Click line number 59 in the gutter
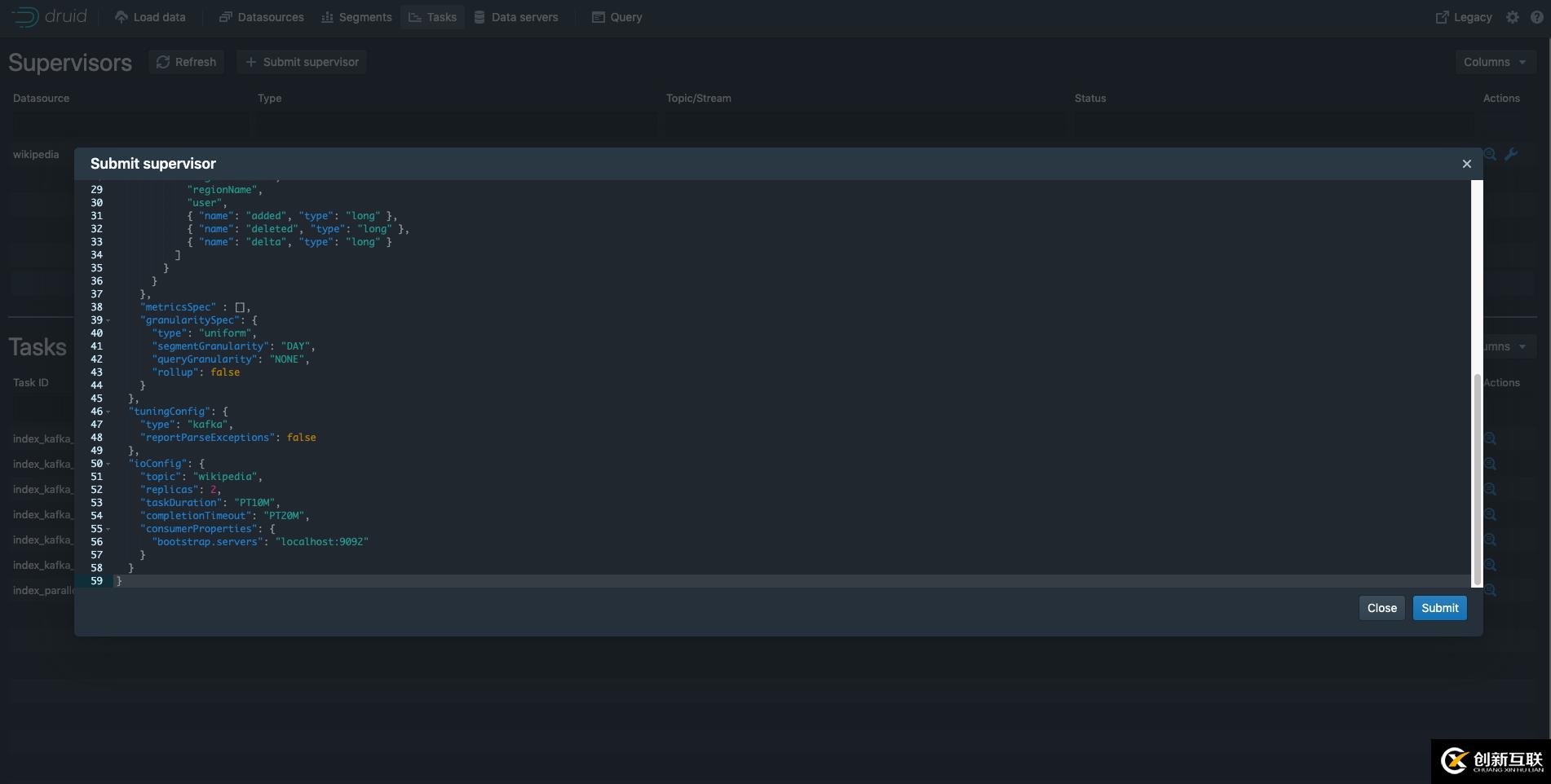The height and width of the screenshot is (784, 1551). point(96,581)
